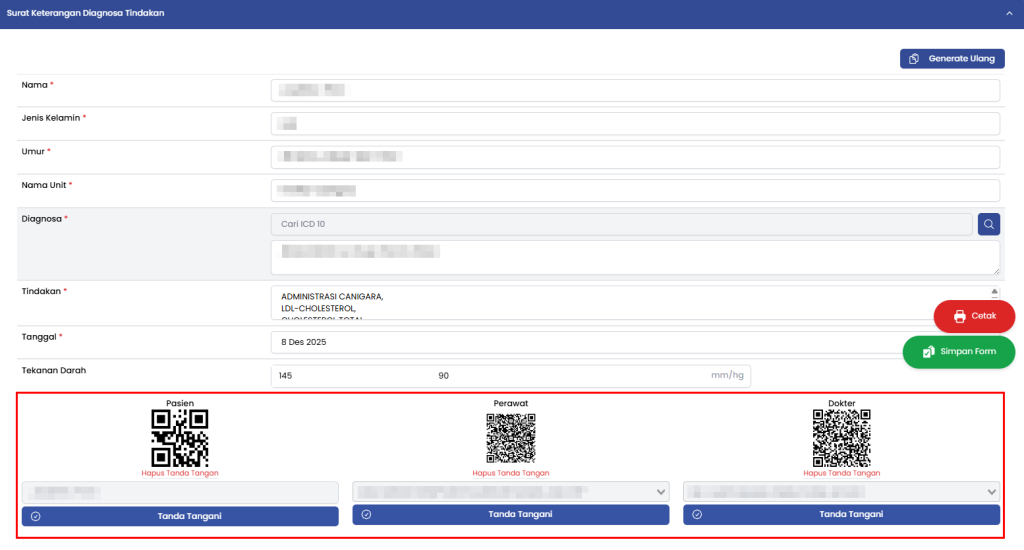The width and height of the screenshot is (1024, 550).
Task: Click the Cari ICD 10 search field
Action: (x=620, y=224)
